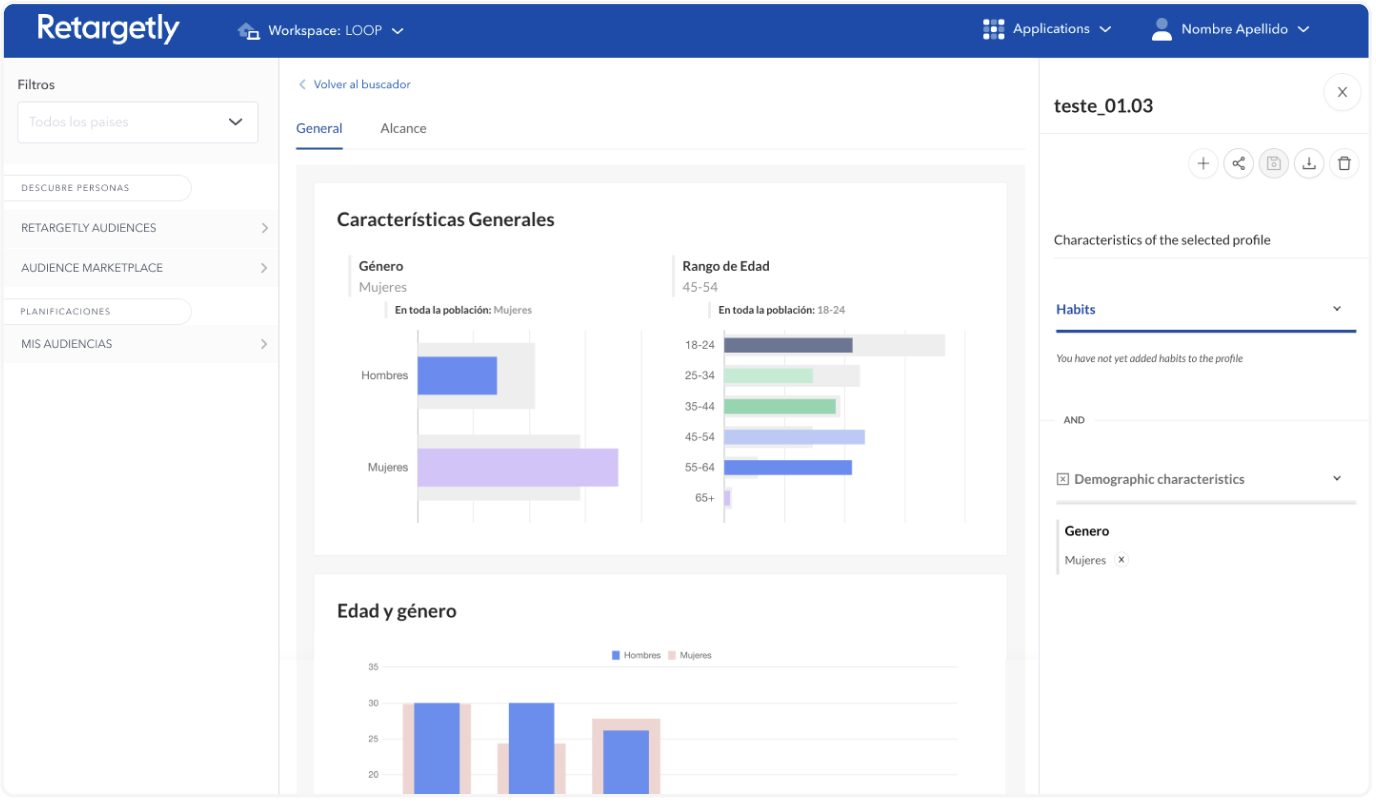Image resolution: width=1376 pixels, height=802 pixels.
Task: Click the Rango de Edad title
Action: click(726, 266)
